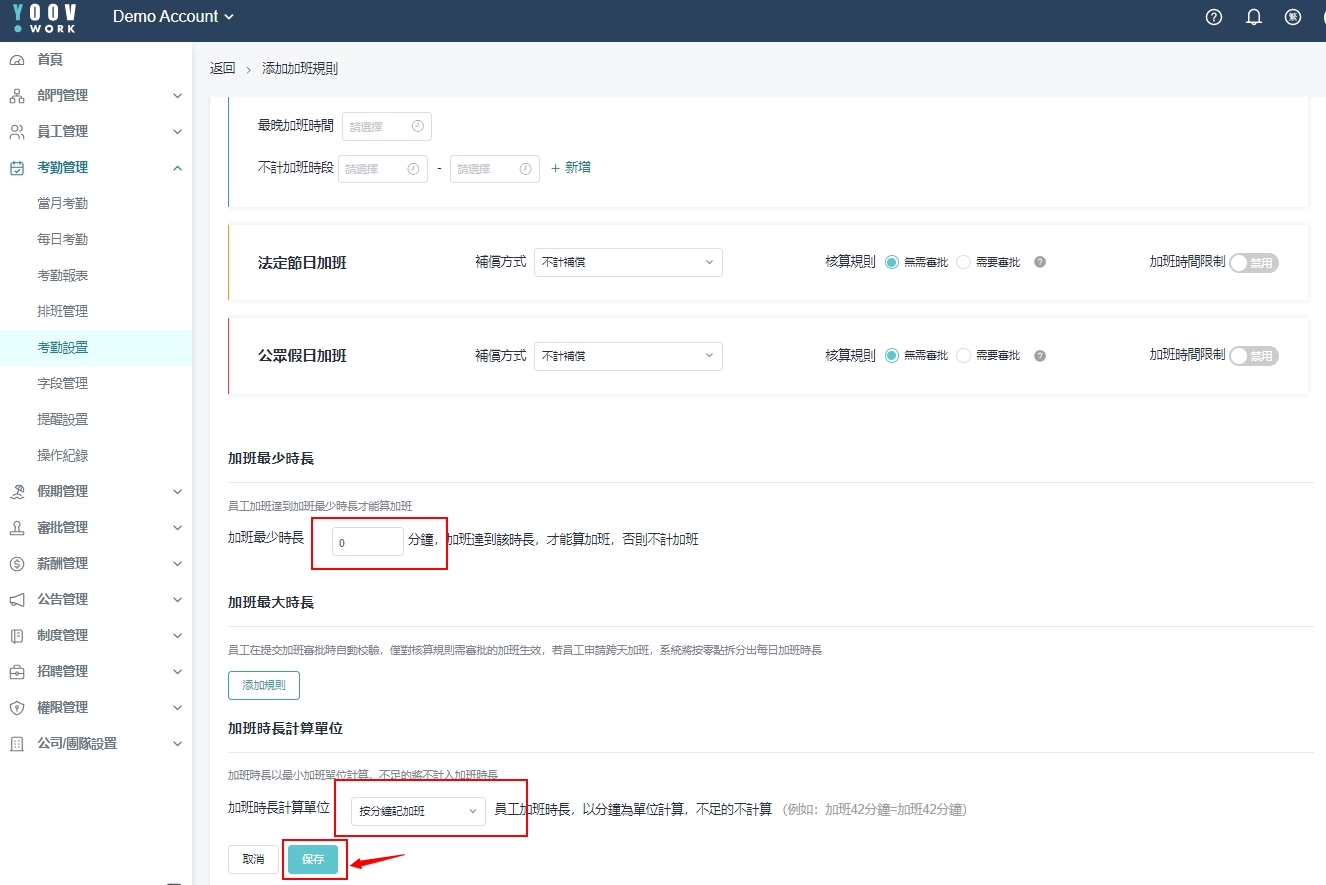Click help icon beside 法定節日加班 核算規則
This screenshot has width=1326, height=885.
[1040, 262]
